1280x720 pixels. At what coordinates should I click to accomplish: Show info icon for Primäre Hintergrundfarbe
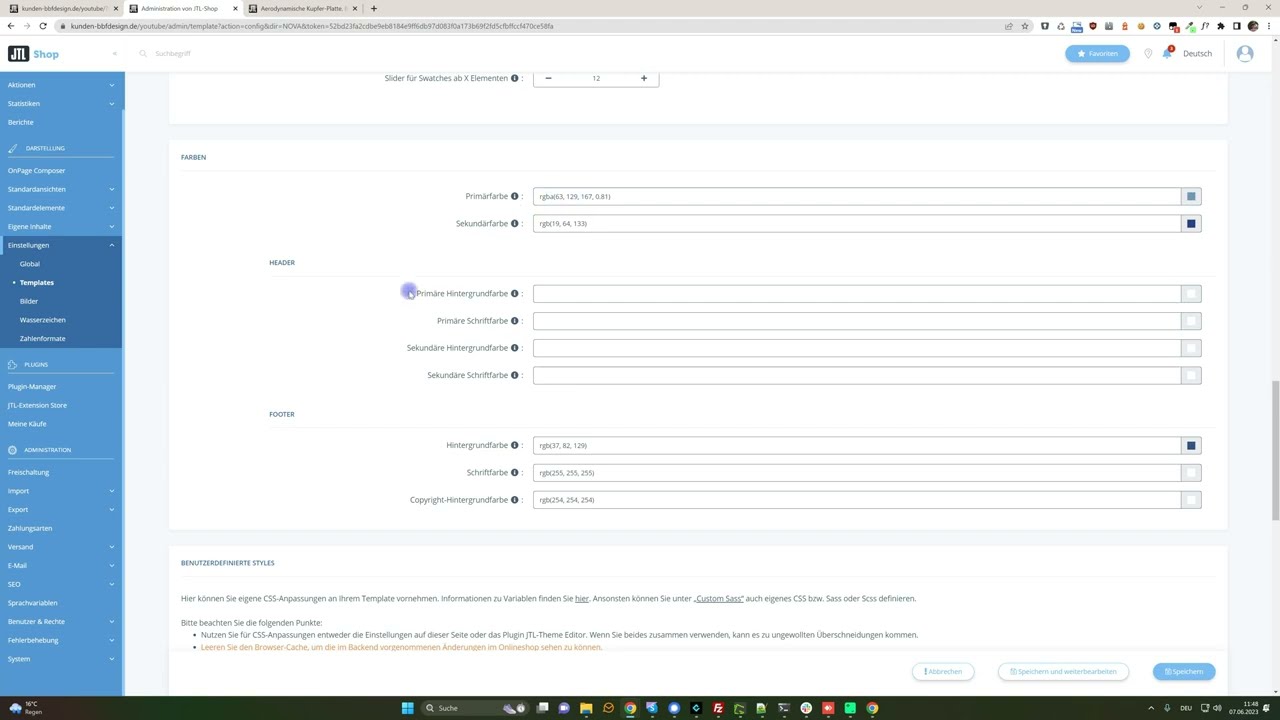pyautogui.click(x=515, y=293)
